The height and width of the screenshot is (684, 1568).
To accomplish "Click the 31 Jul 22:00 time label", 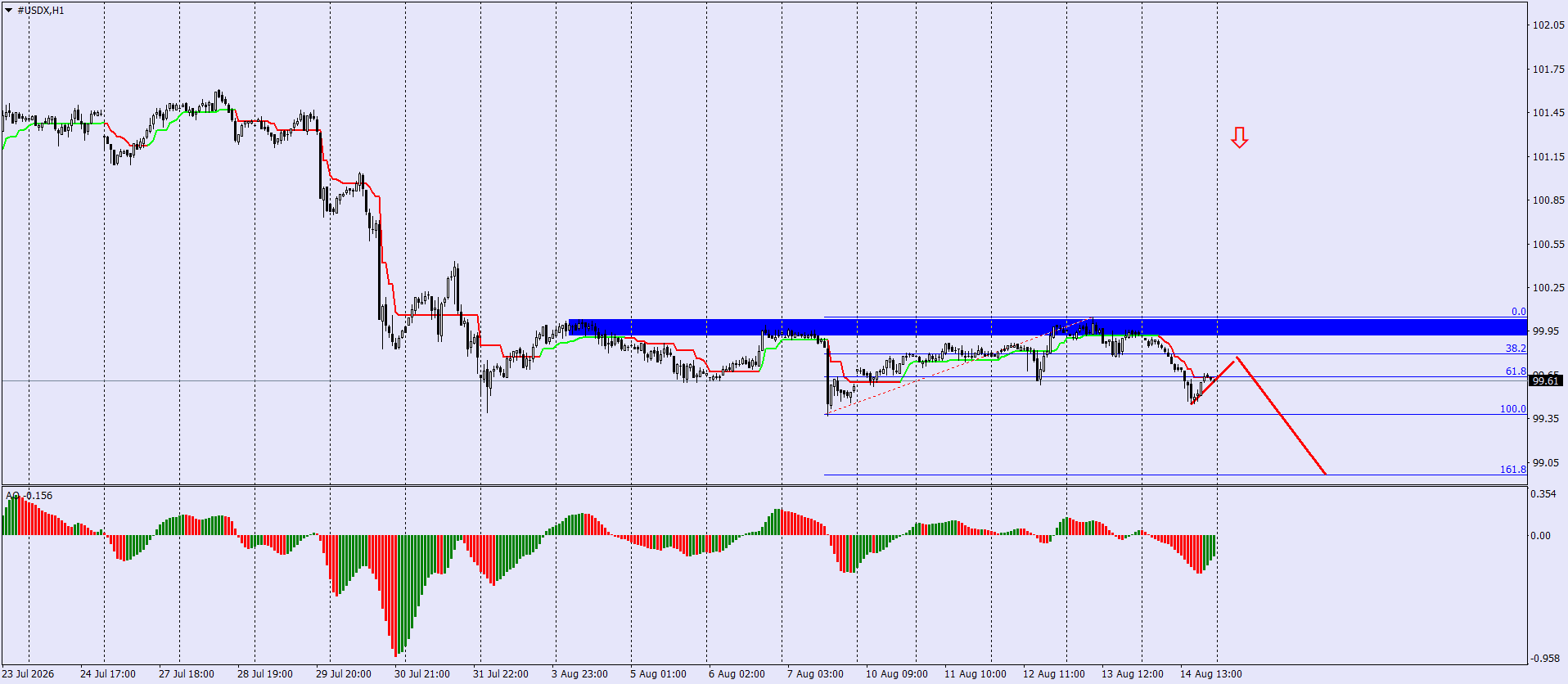I will (x=501, y=674).
